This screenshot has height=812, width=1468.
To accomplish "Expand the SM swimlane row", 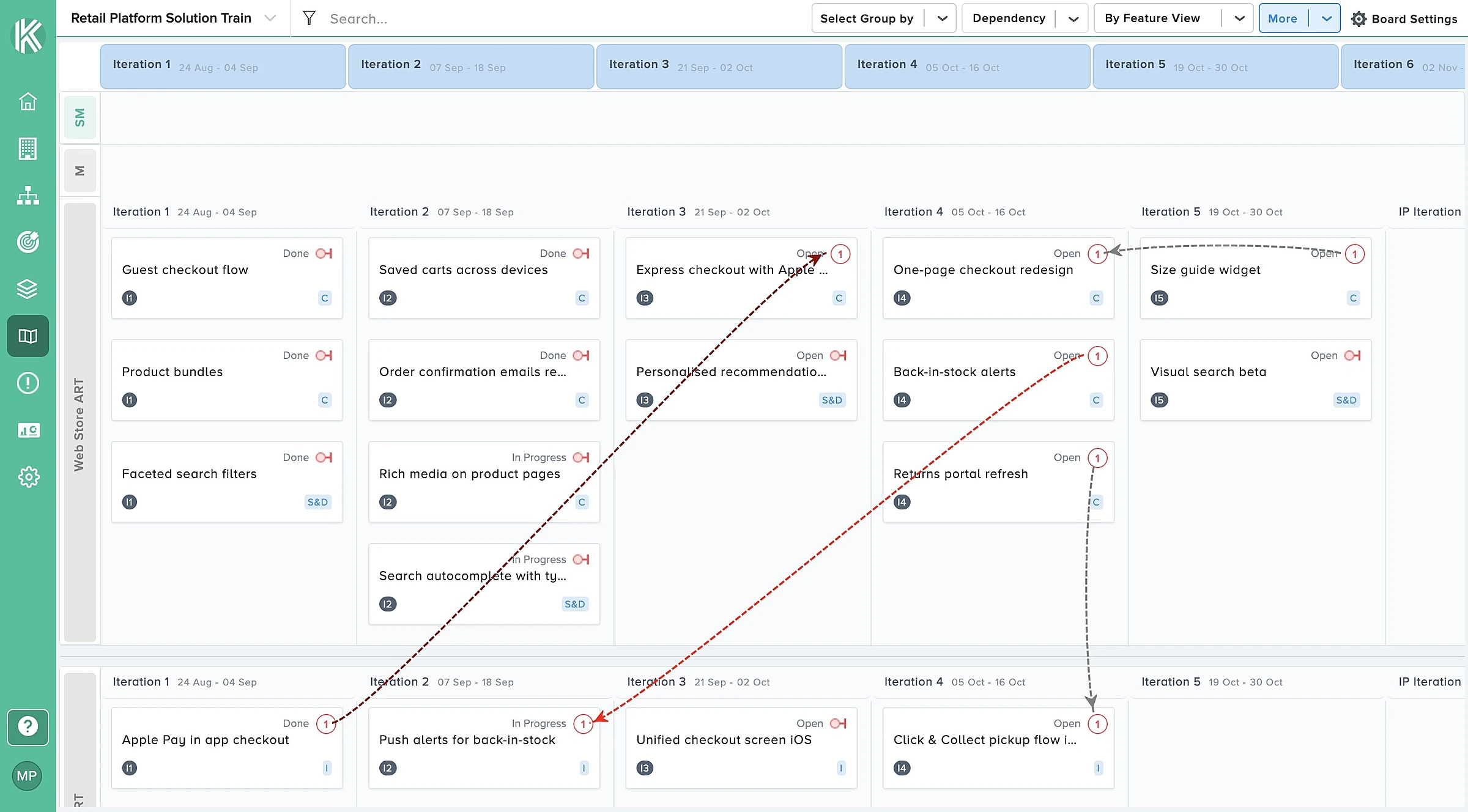I will (x=80, y=117).
